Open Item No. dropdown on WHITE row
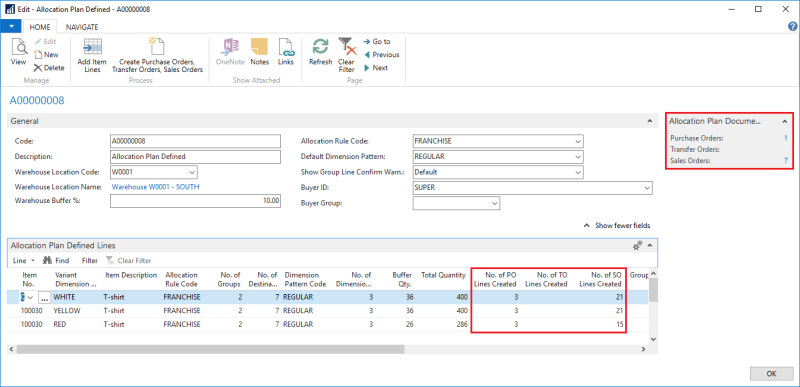Screen dimensions: 800x387 click(31, 297)
